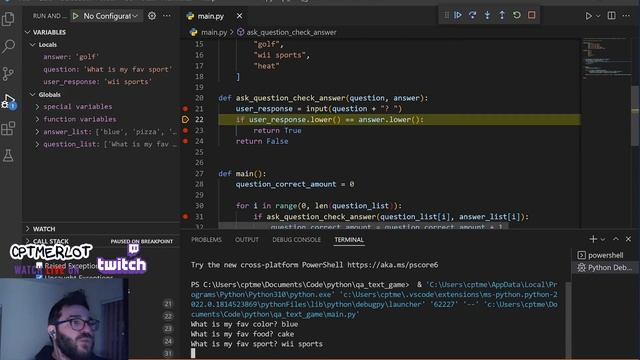Select the Python Debug terminal instance
640x360 pixels.
[x=604, y=267]
